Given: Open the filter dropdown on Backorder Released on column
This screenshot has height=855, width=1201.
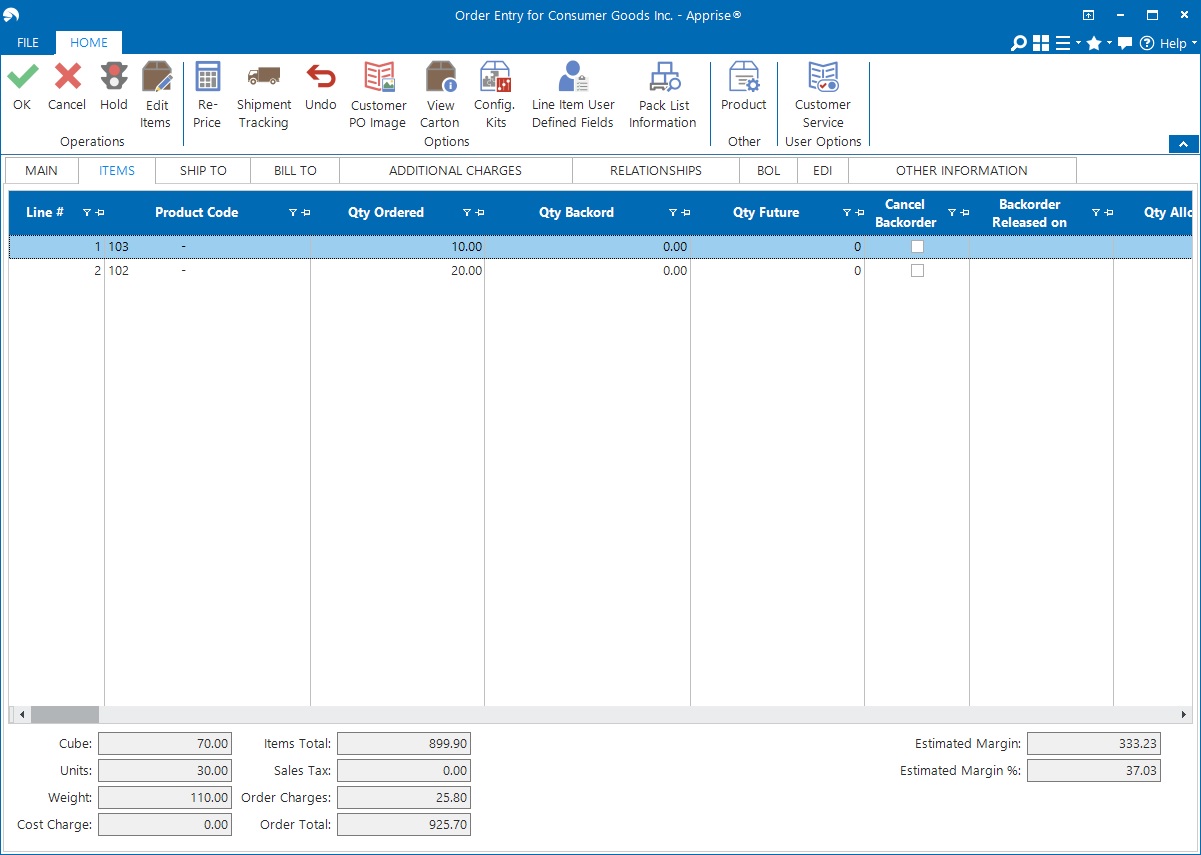Looking at the screenshot, I should pos(1096,213).
